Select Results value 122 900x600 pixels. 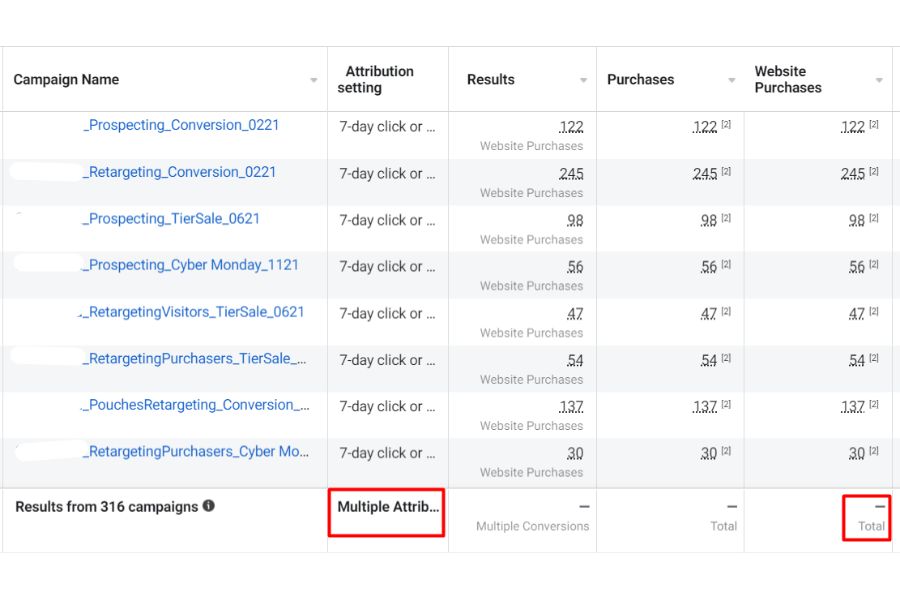pyautogui.click(x=571, y=127)
